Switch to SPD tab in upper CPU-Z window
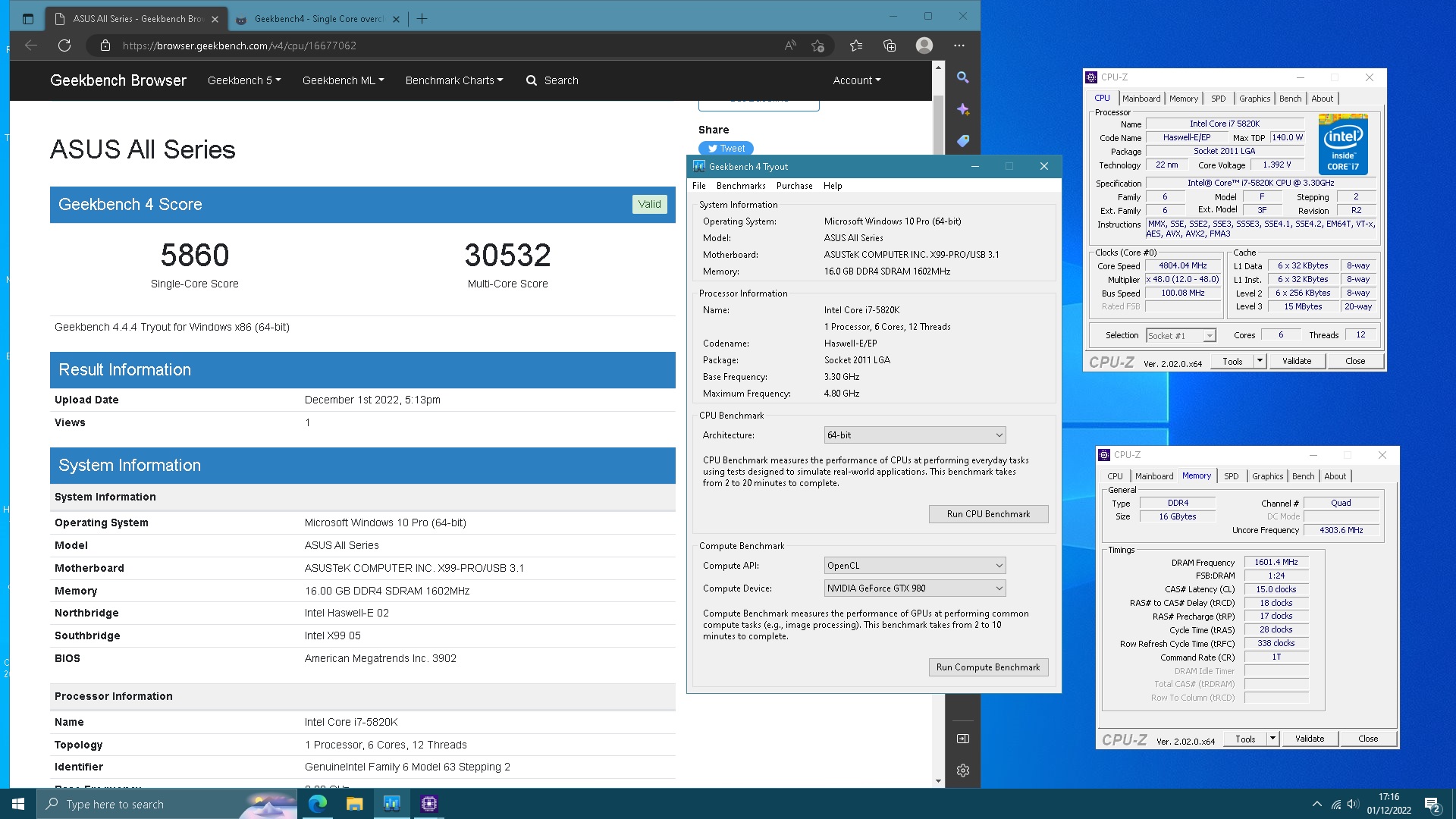1456x819 pixels. (x=1218, y=99)
